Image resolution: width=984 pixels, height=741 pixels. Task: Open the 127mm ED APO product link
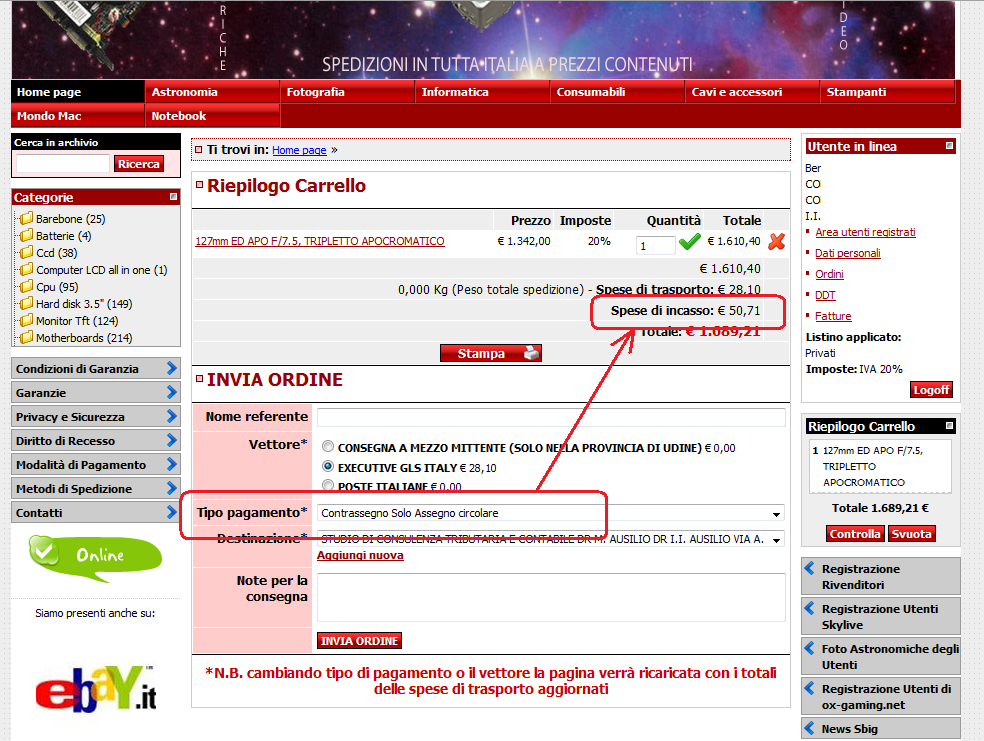click(320, 241)
